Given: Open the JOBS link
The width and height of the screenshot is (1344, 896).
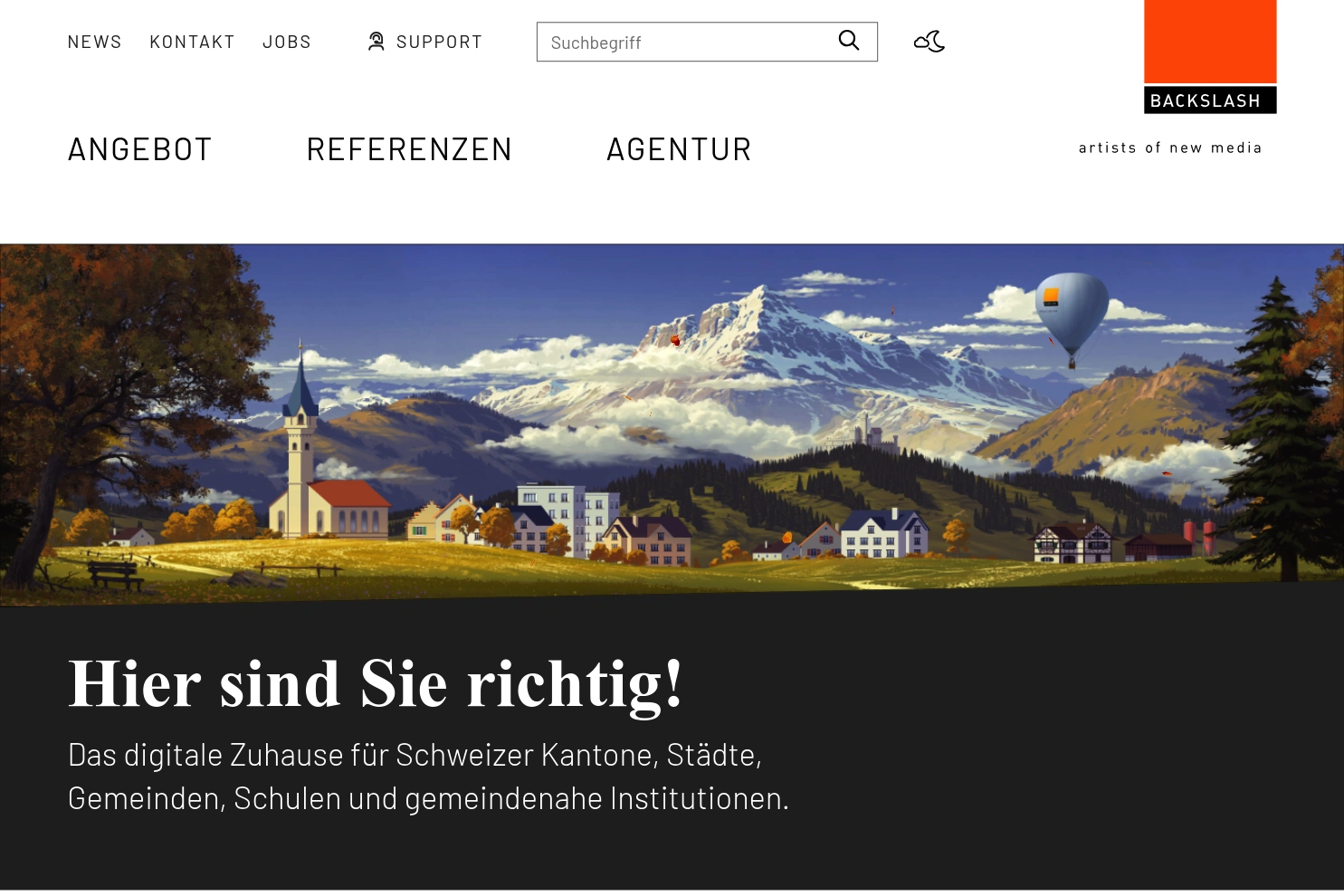Looking at the screenshot, I should [x=287, y=42].
